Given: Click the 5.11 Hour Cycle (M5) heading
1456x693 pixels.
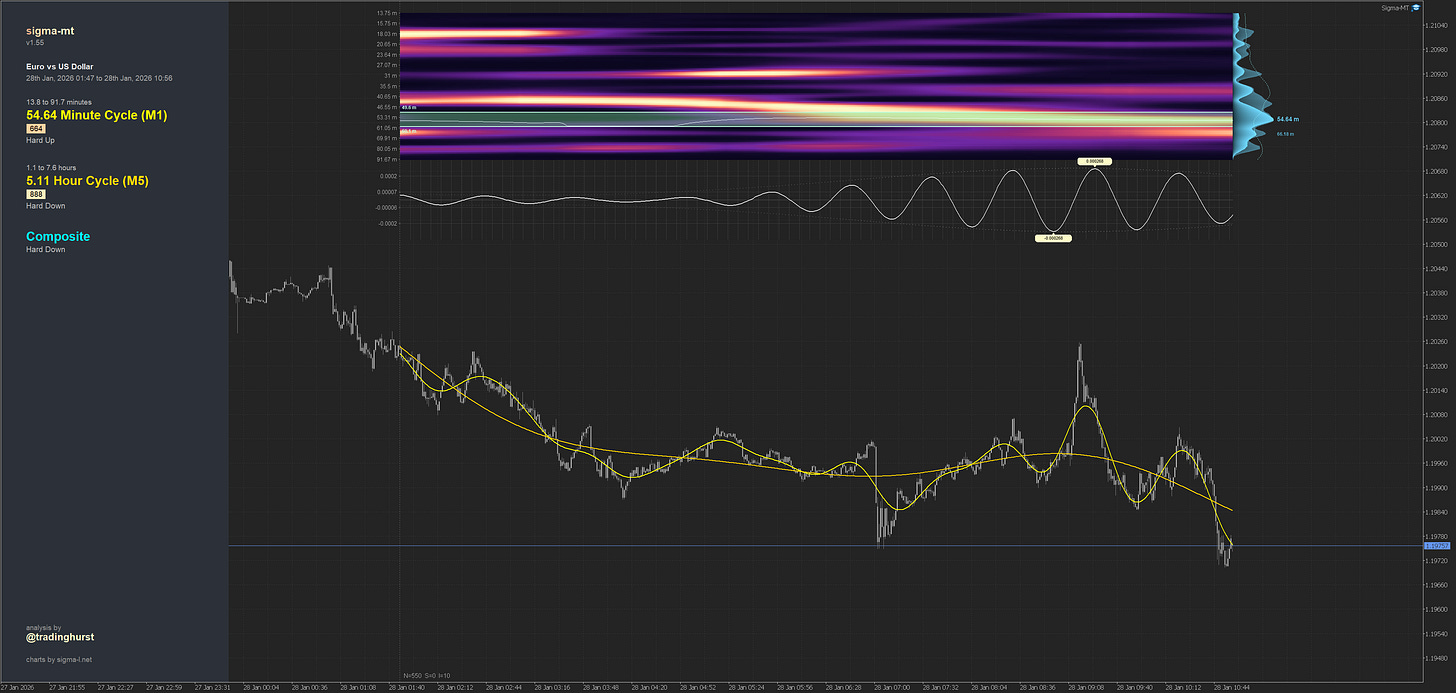Looking at the screenshot, I should 87,181.
